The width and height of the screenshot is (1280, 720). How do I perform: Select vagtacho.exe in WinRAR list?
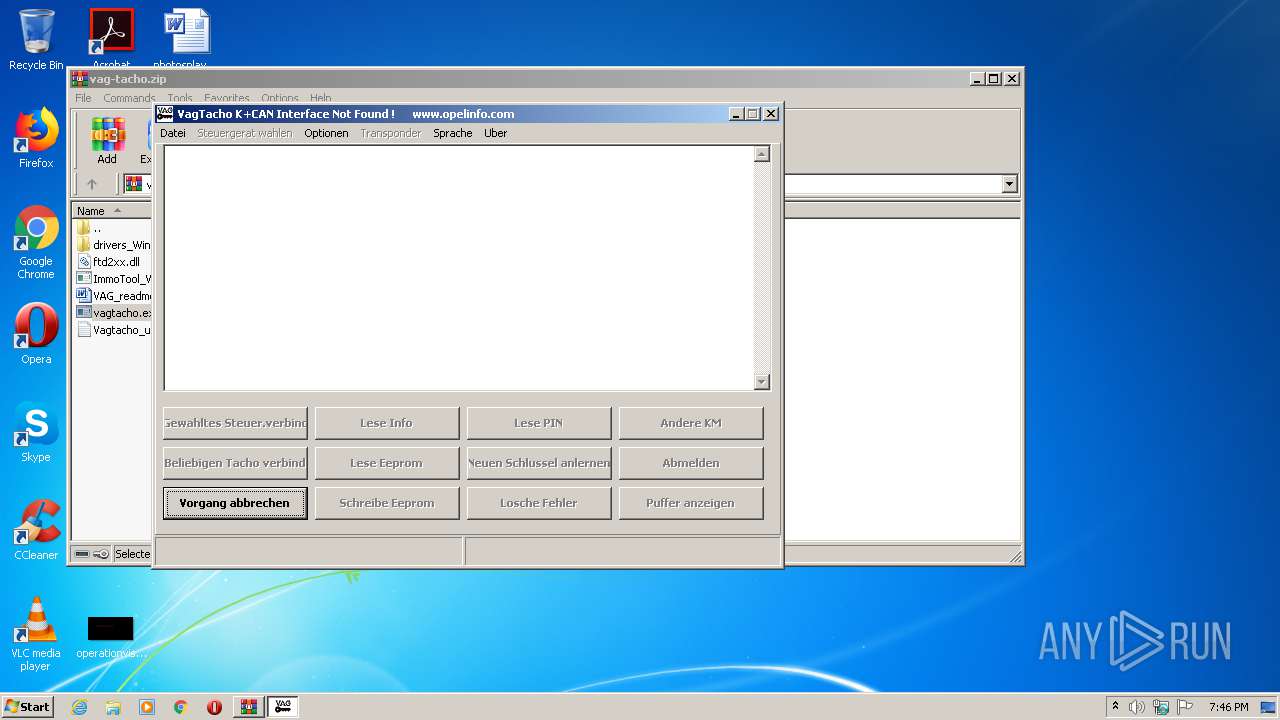[113, 313]
